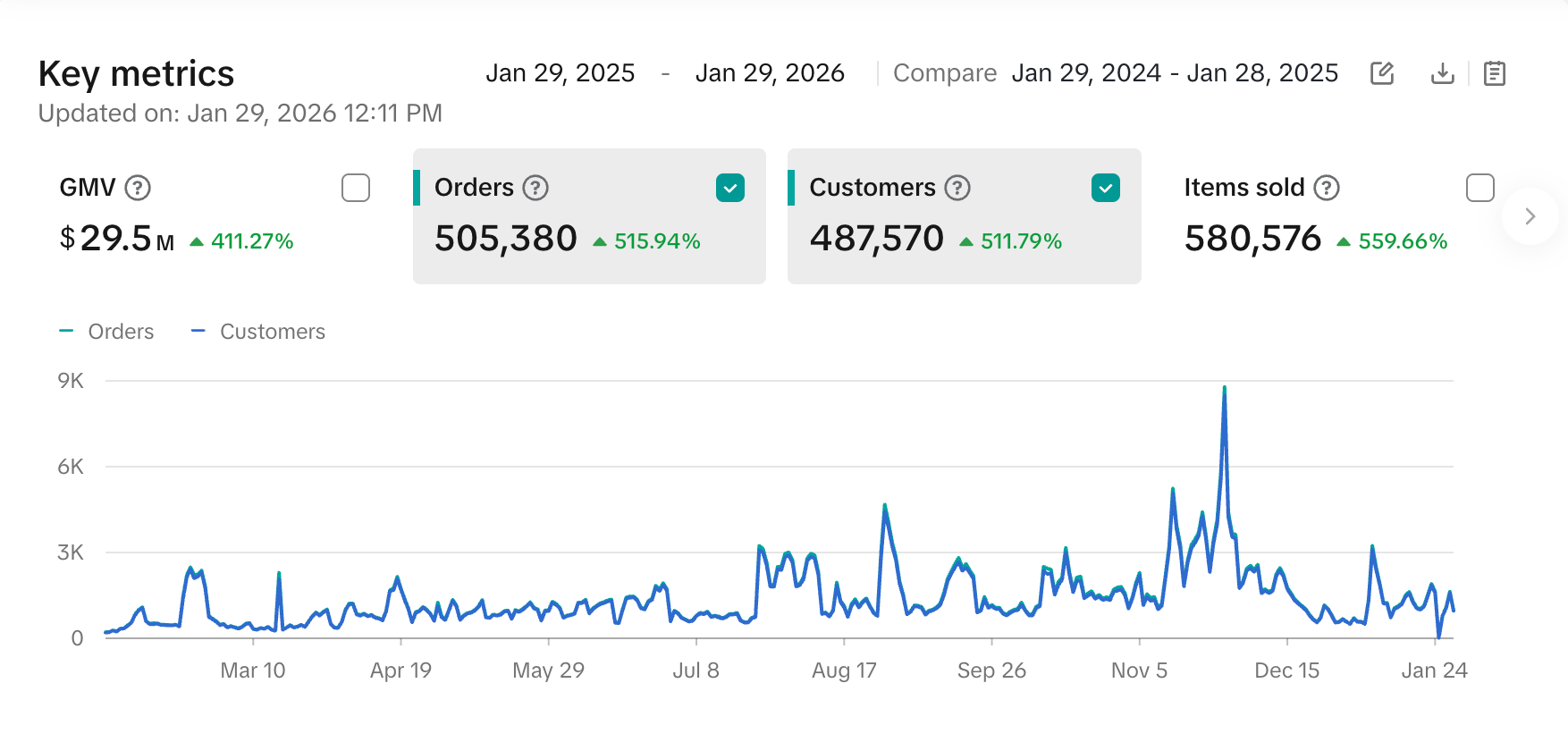Change the Compare date range period
The width and height of the screenshot is (1568, 742).
[1174, 73]
